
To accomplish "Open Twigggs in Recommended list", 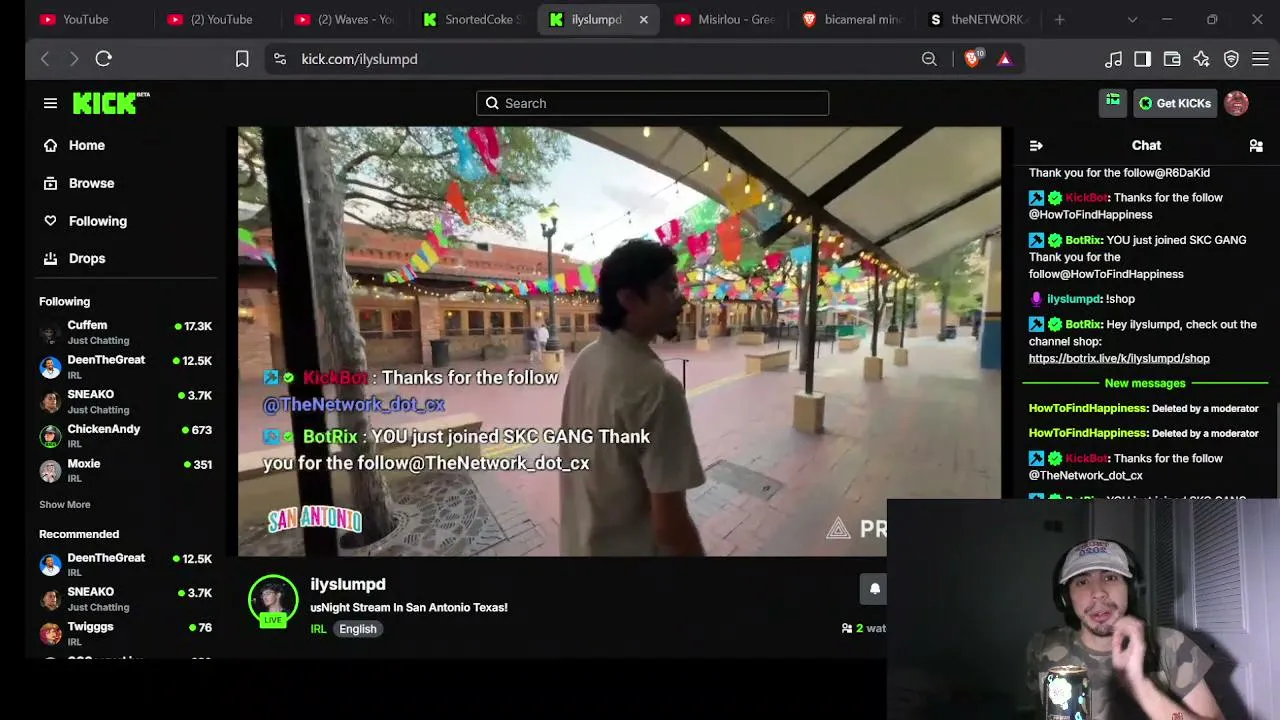I will pyautogui.click(x=126, y=634).
